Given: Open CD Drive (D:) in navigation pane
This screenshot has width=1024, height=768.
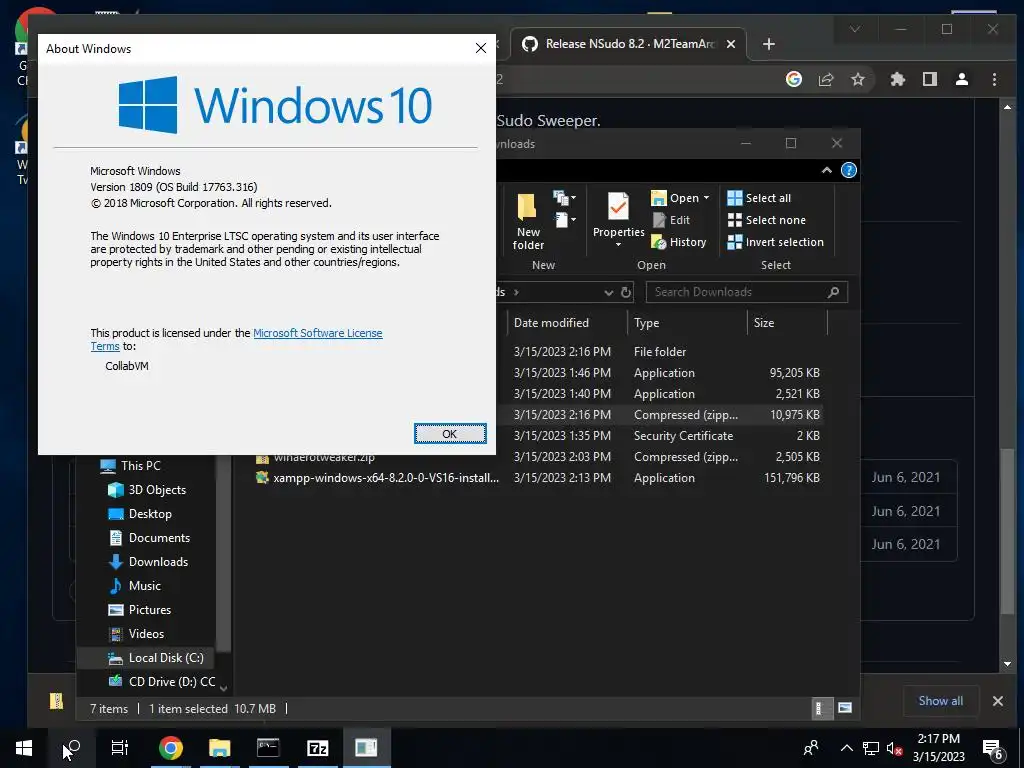Looking at the screenshot, I should pyautogui.click(x=161, y=682).
